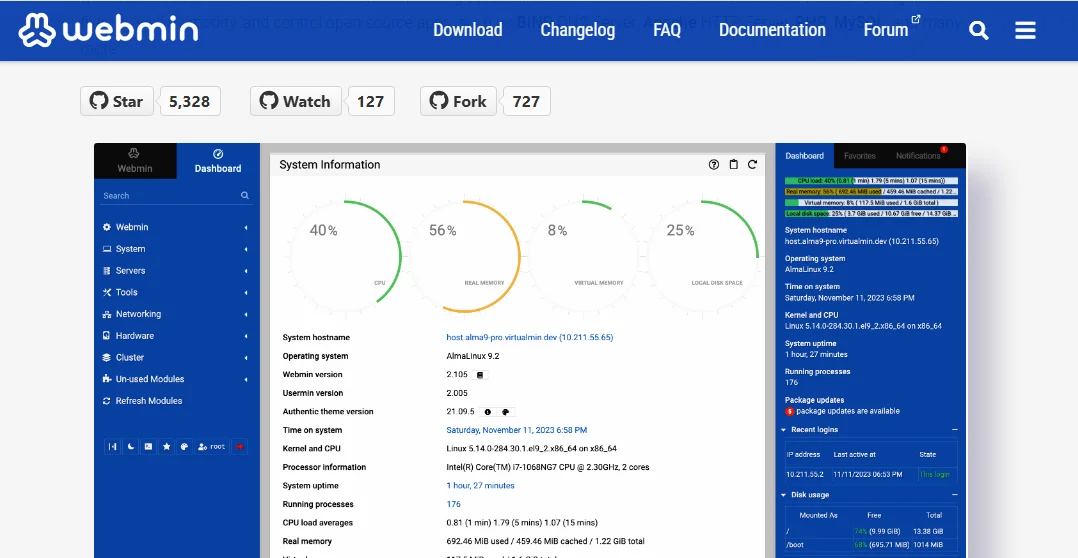Open the Forum external link
Image resolution: width=1078 pixels, height=558 pixels.
(892, 29)
